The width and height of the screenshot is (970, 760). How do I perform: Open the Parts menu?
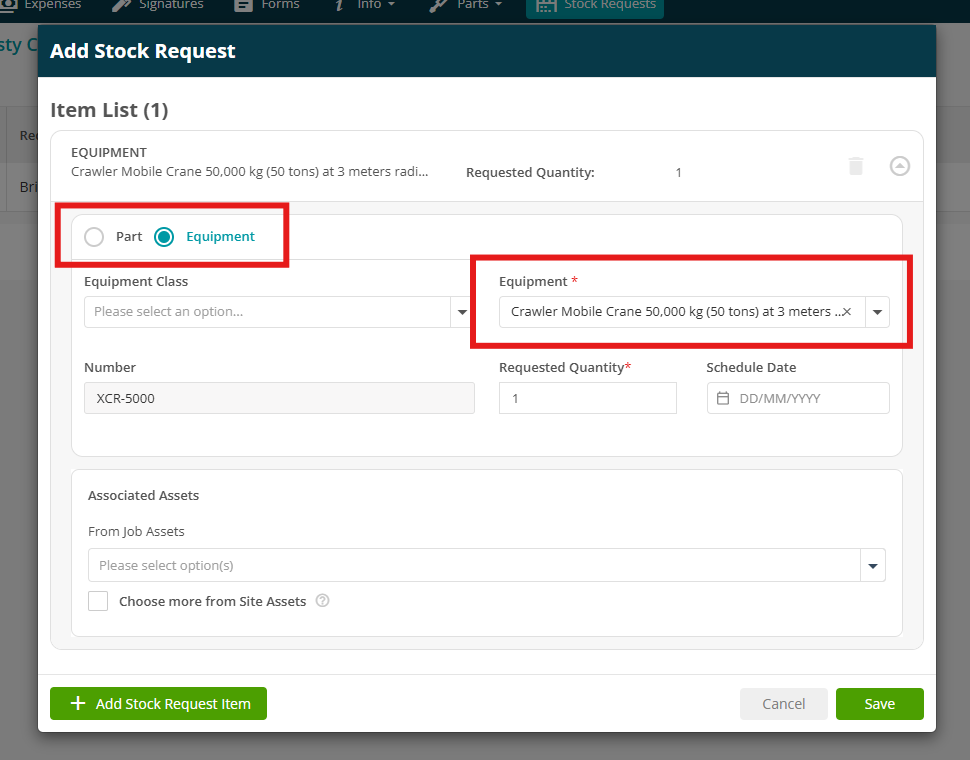(x=465, y=6)
